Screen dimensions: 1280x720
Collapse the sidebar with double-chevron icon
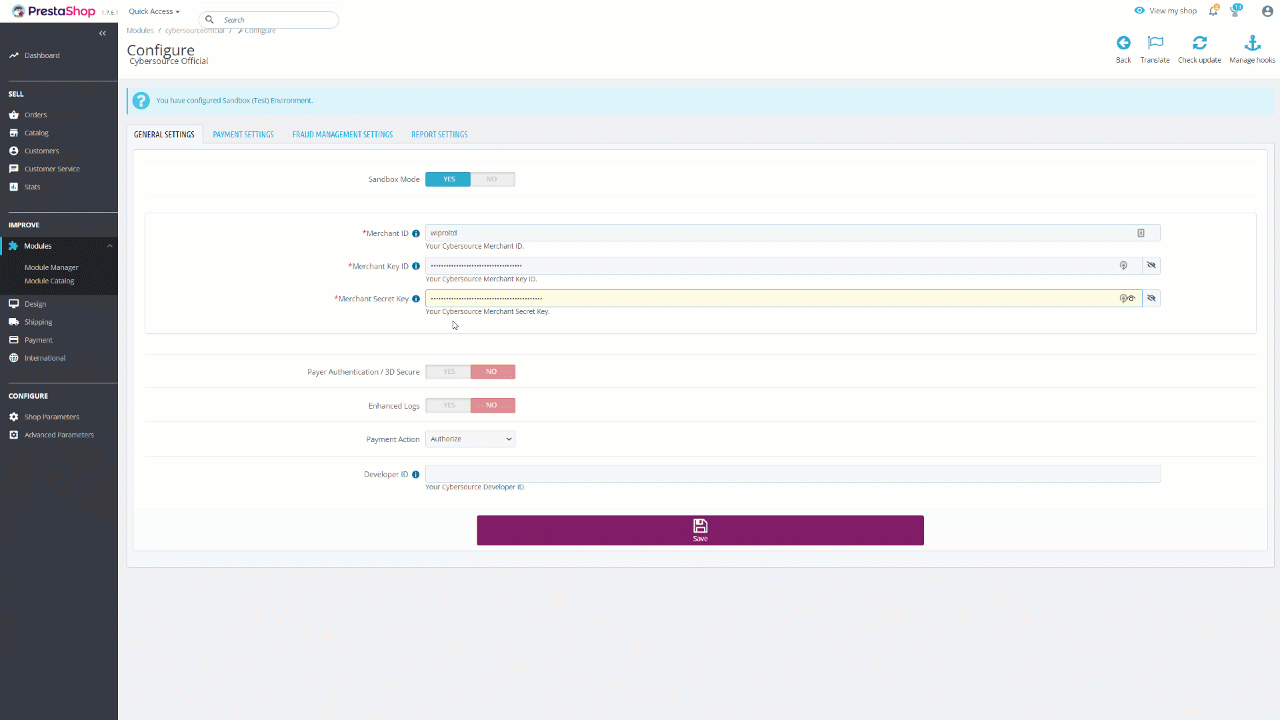tap(102, 33)
